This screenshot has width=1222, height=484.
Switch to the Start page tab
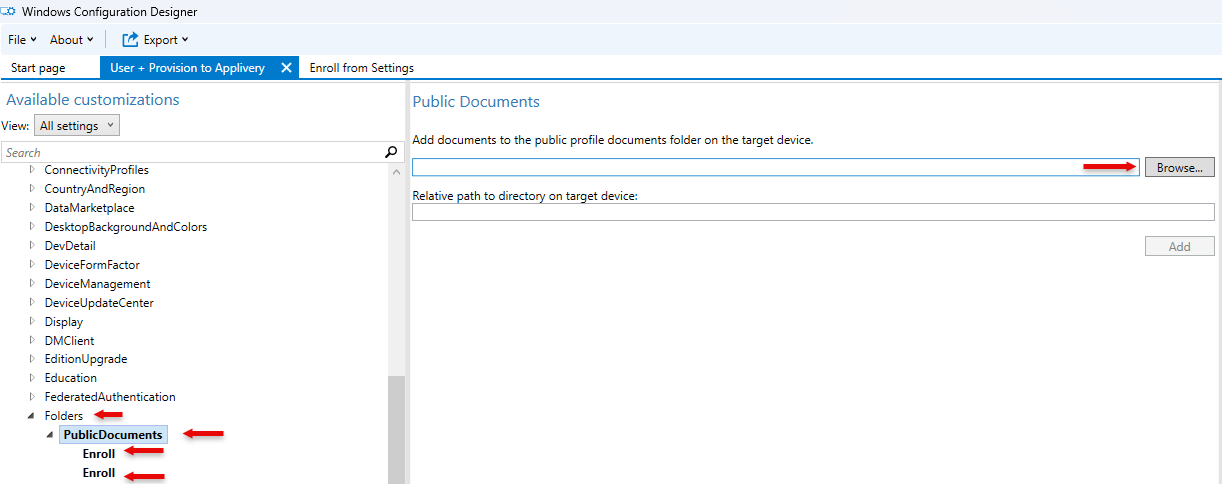tap(38, 68)
